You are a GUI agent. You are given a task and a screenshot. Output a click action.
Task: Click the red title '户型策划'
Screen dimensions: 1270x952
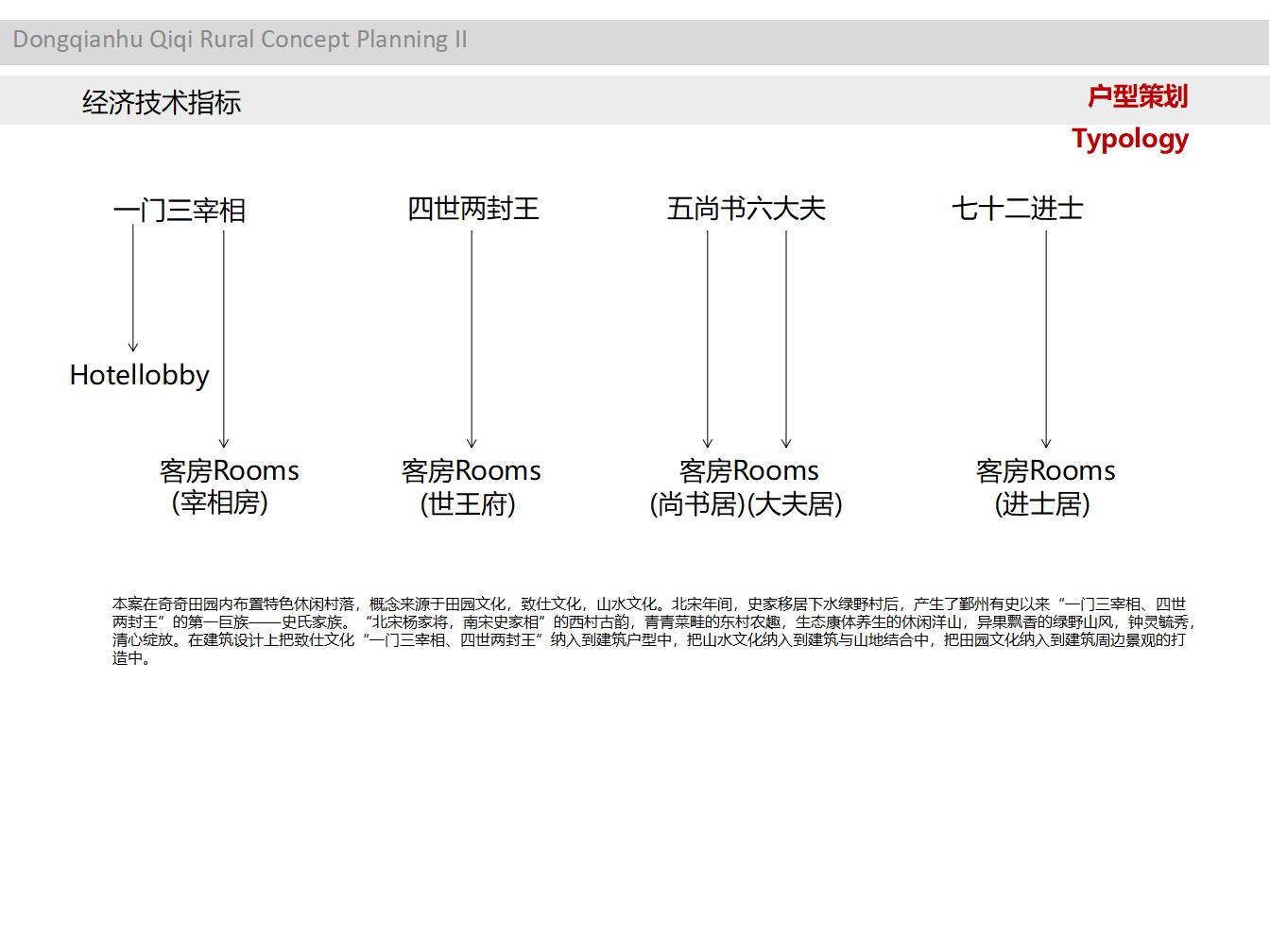[x=1137, y=96]
